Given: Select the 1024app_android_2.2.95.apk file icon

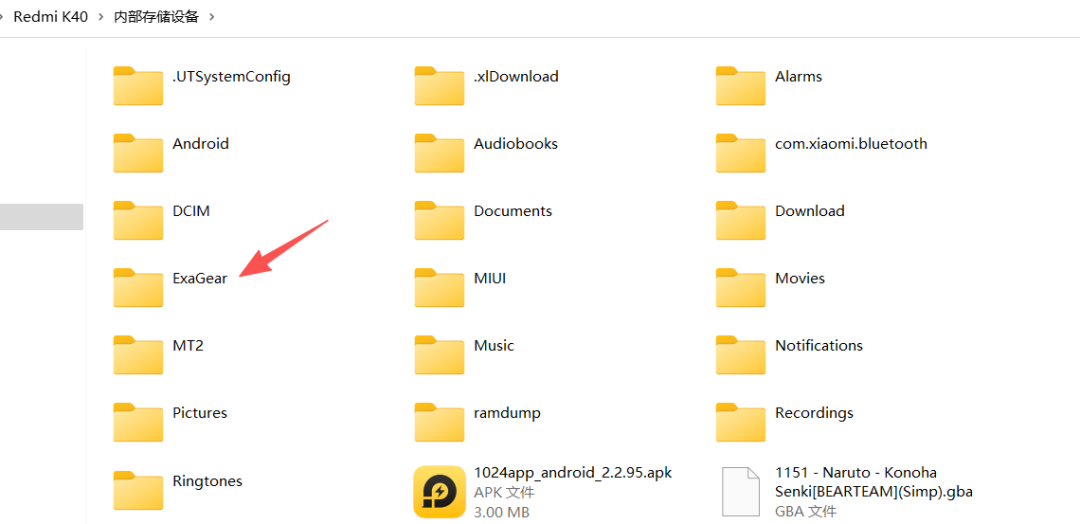Looking at the screenshot, I should tap(439, 491).
